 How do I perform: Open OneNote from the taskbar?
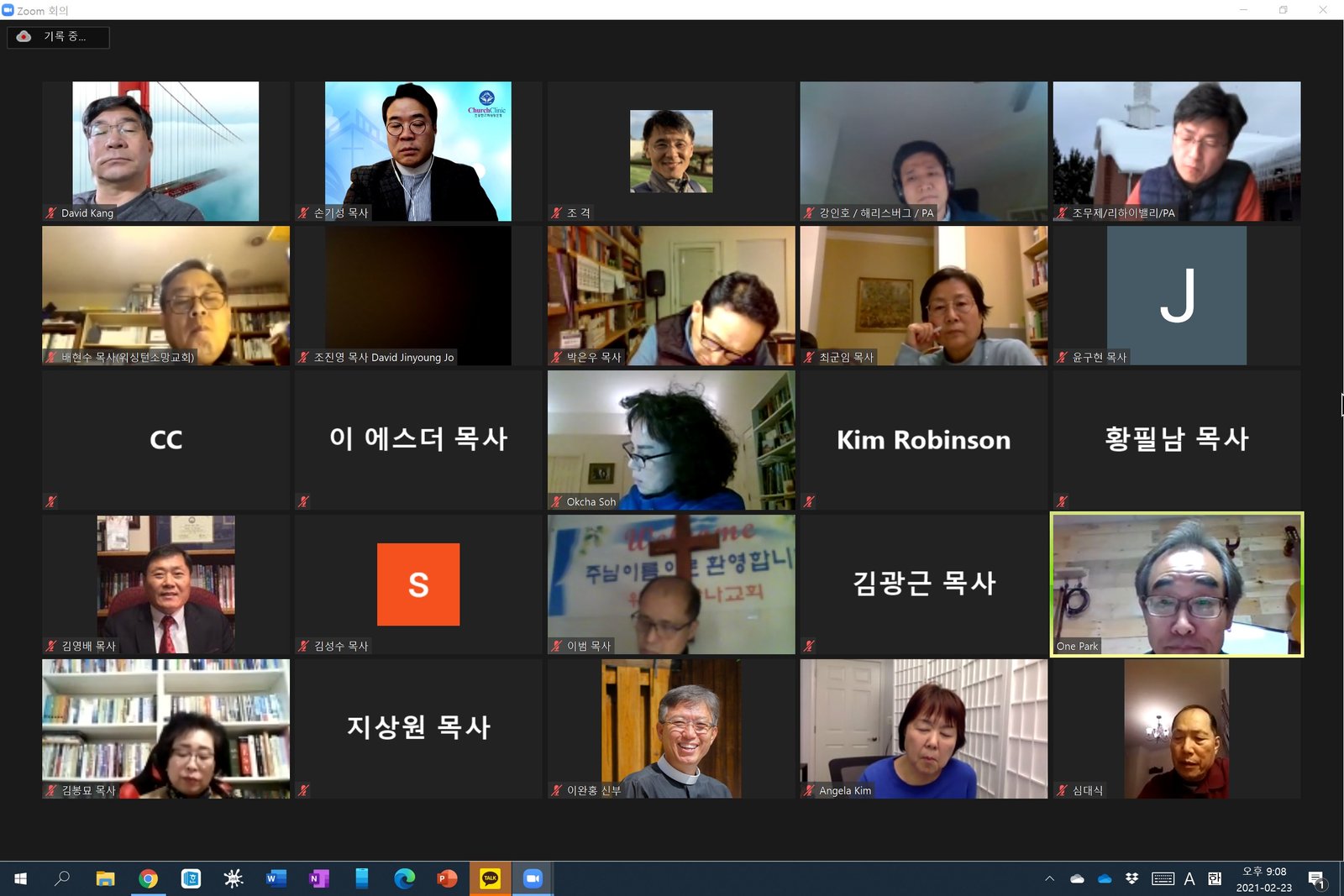pyautogui.click(x=318, y=878)
